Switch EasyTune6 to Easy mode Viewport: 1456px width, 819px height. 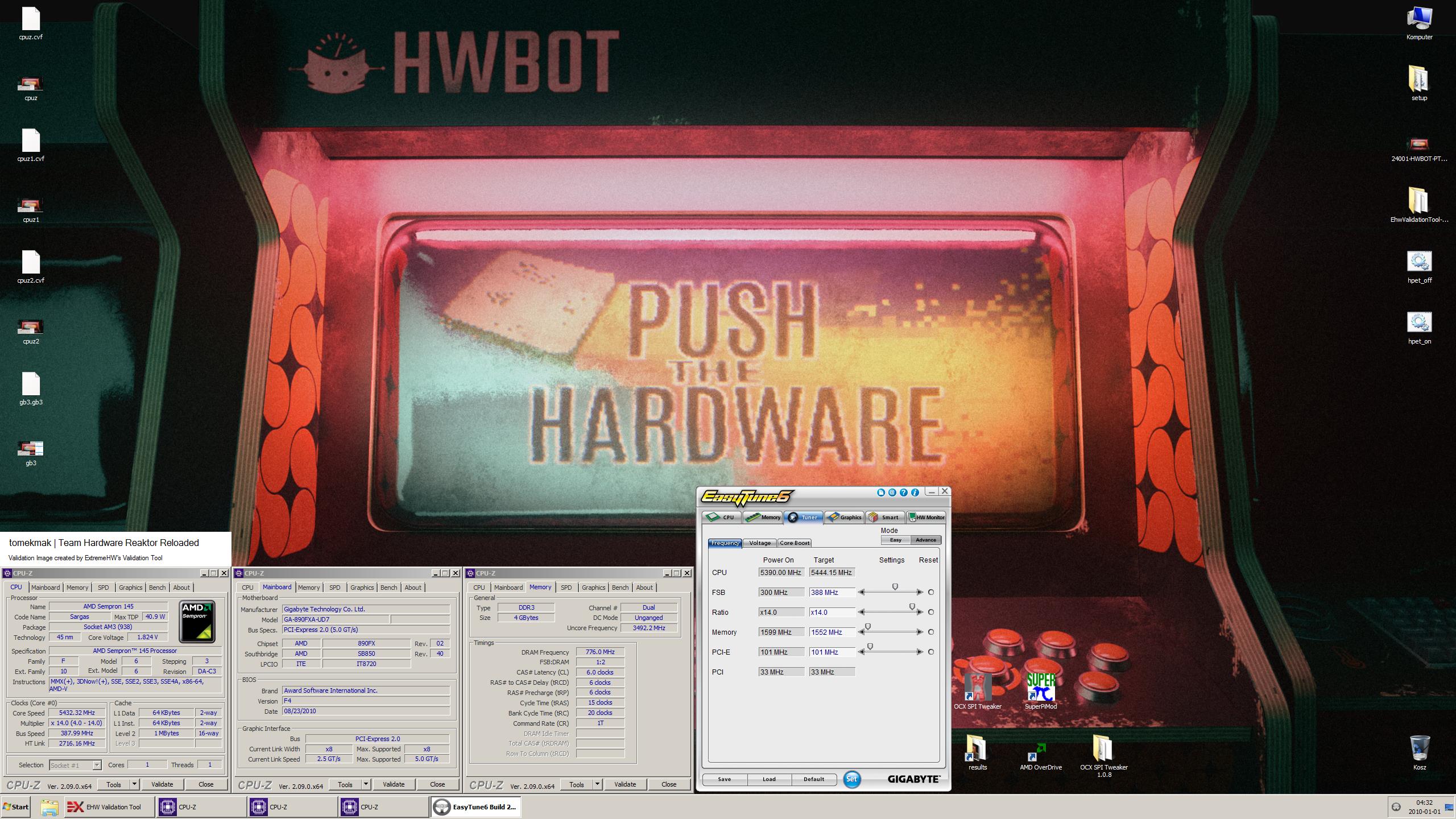896,540
